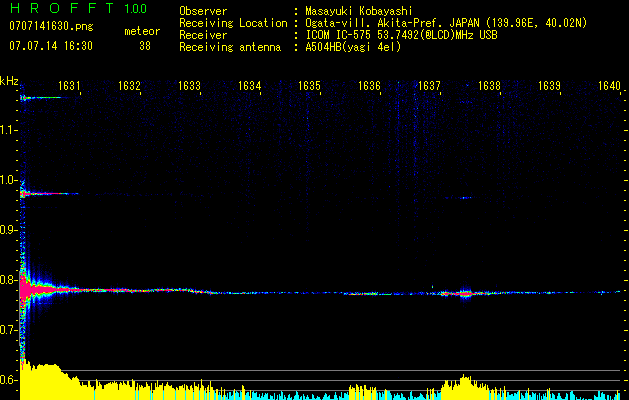Click the Receiver value ICOM IC-575
The image size is (629, 400).
tap(339, 35)
